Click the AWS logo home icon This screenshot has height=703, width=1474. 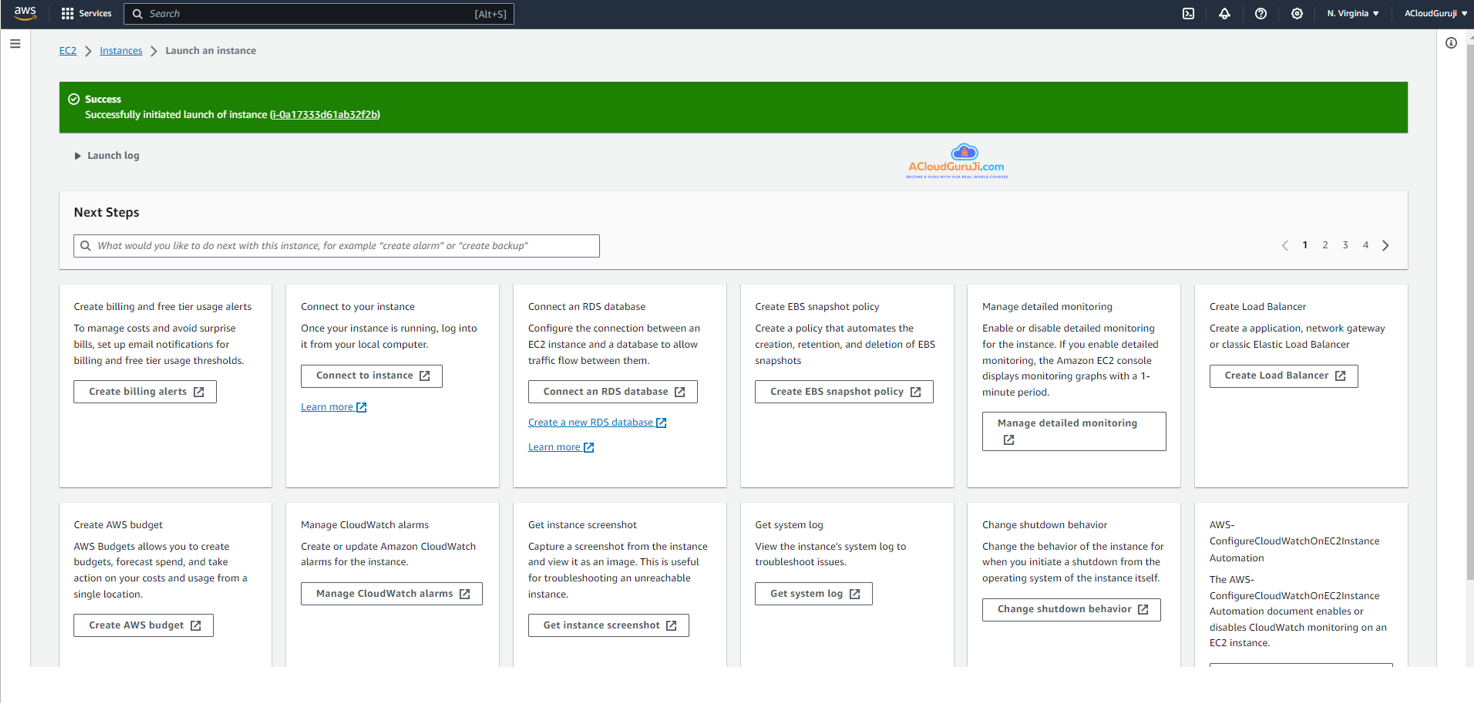click(25, 13)
